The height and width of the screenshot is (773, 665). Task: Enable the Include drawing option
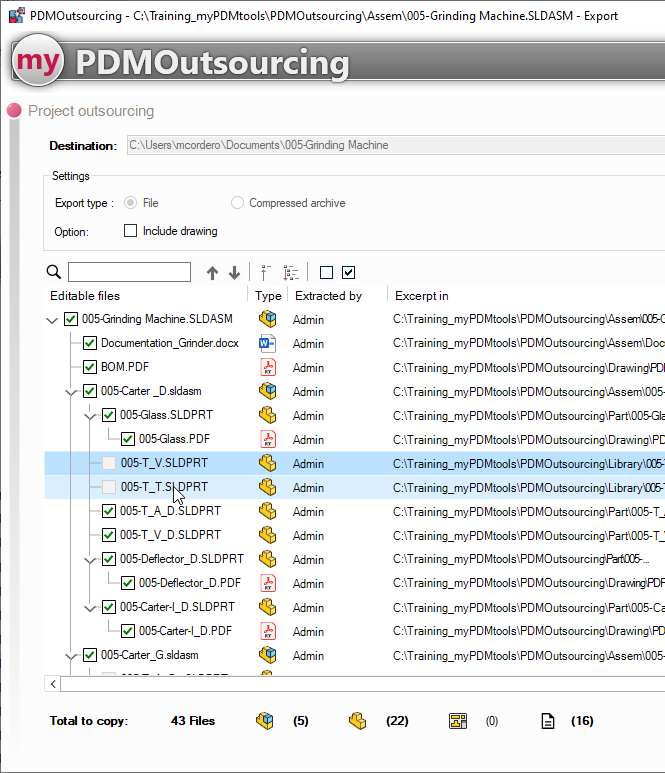[130, 231]
